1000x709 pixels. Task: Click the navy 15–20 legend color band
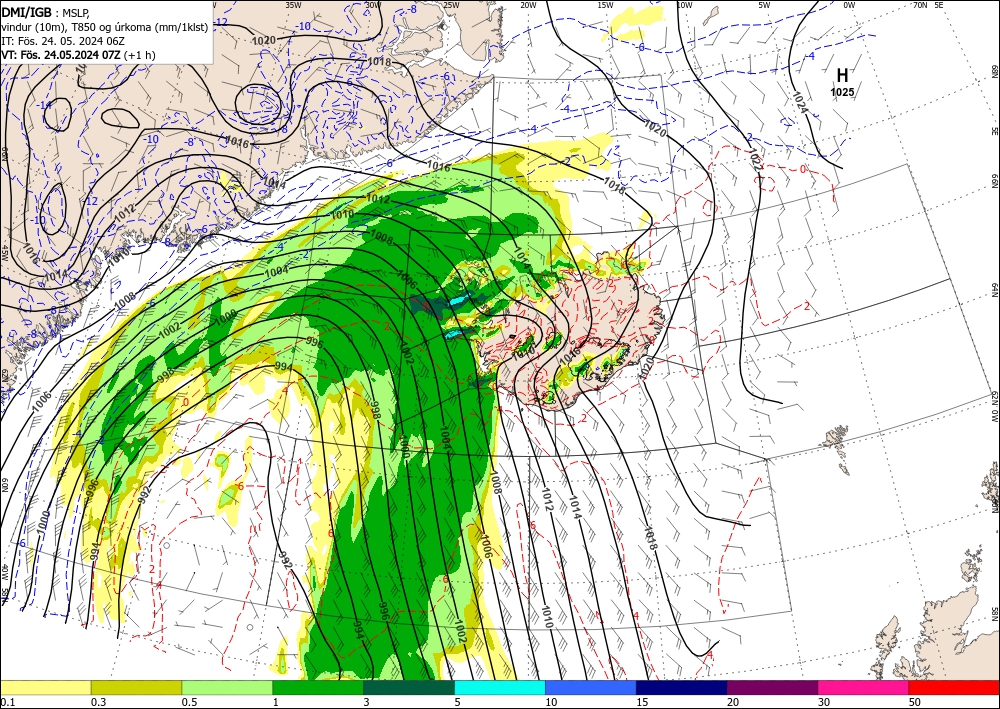(682, 688)
